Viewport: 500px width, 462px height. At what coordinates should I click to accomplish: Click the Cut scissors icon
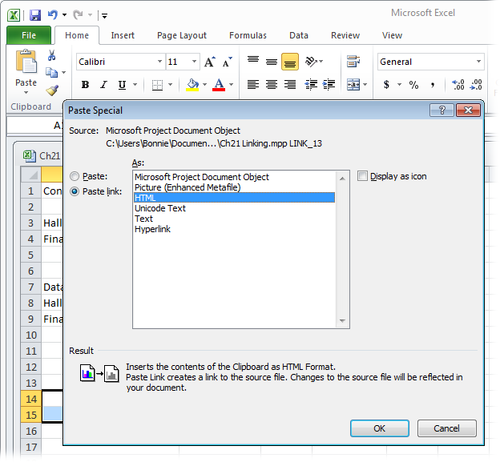click(52, 55)
